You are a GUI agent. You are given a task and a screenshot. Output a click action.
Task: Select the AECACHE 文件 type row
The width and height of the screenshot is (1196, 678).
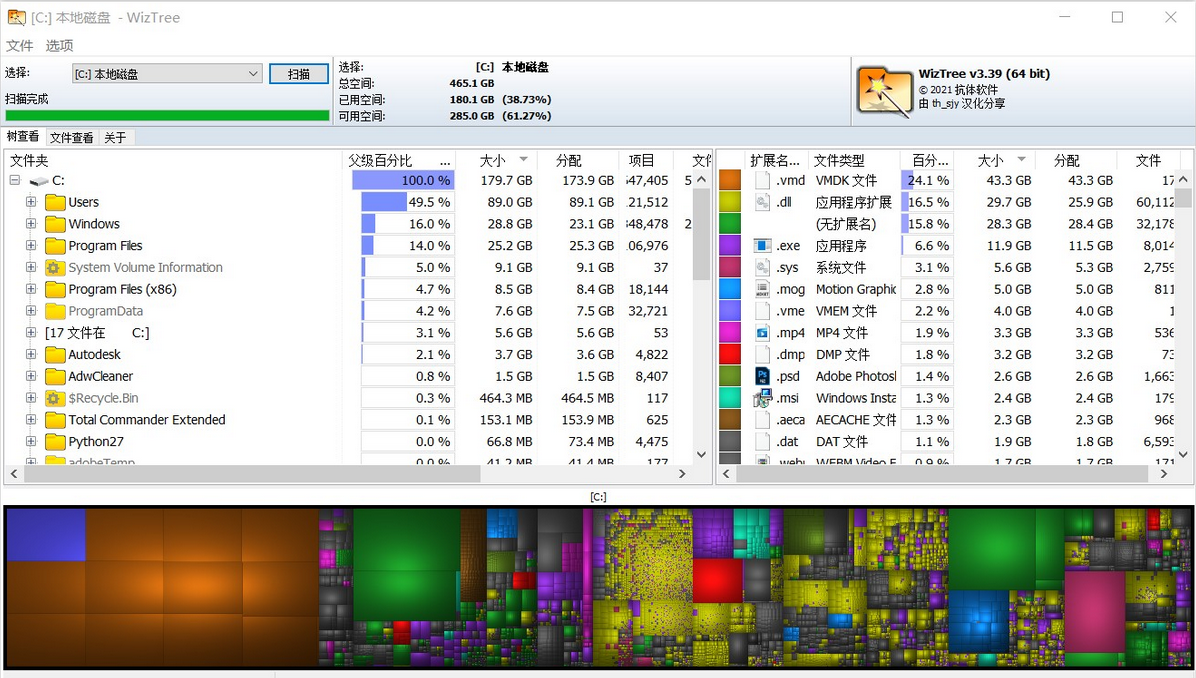856,419
